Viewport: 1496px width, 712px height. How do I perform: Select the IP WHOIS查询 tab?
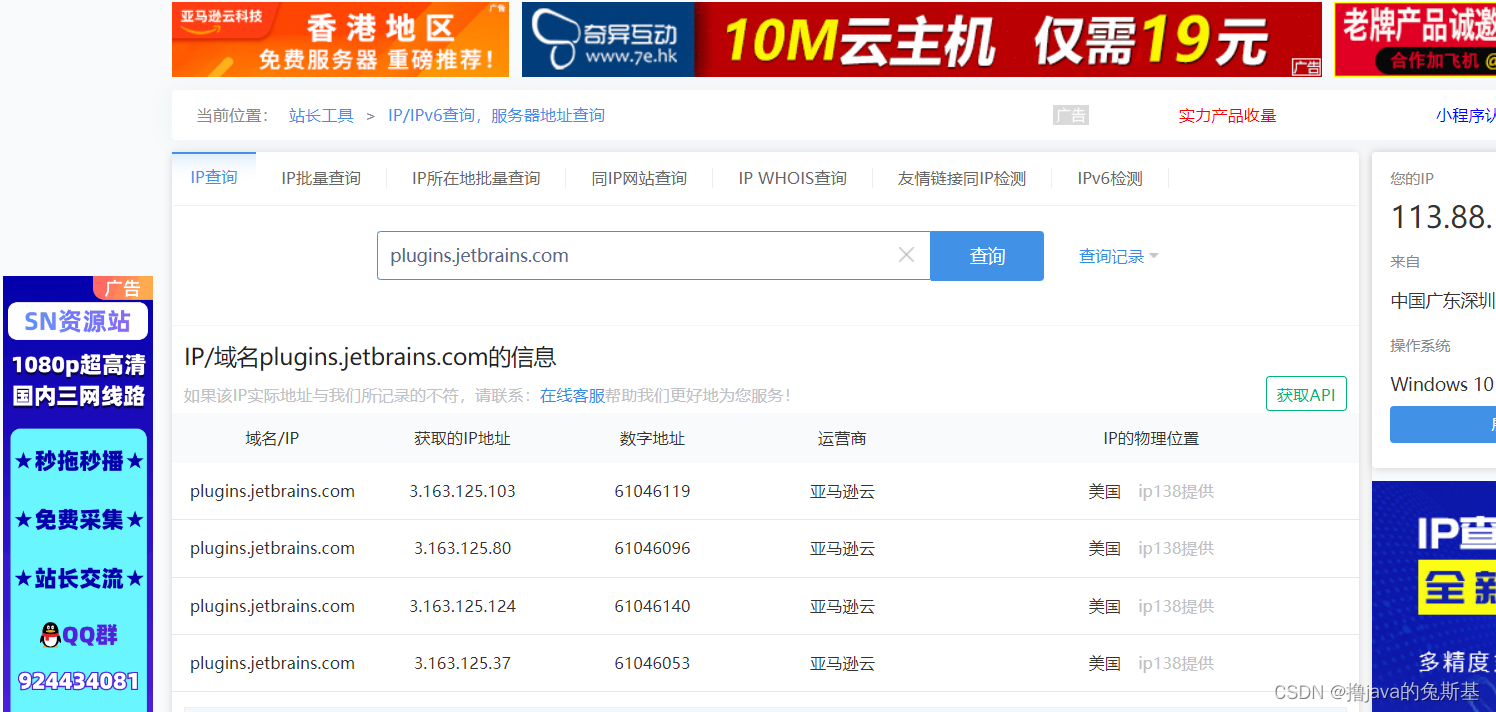tap(793, 179)
